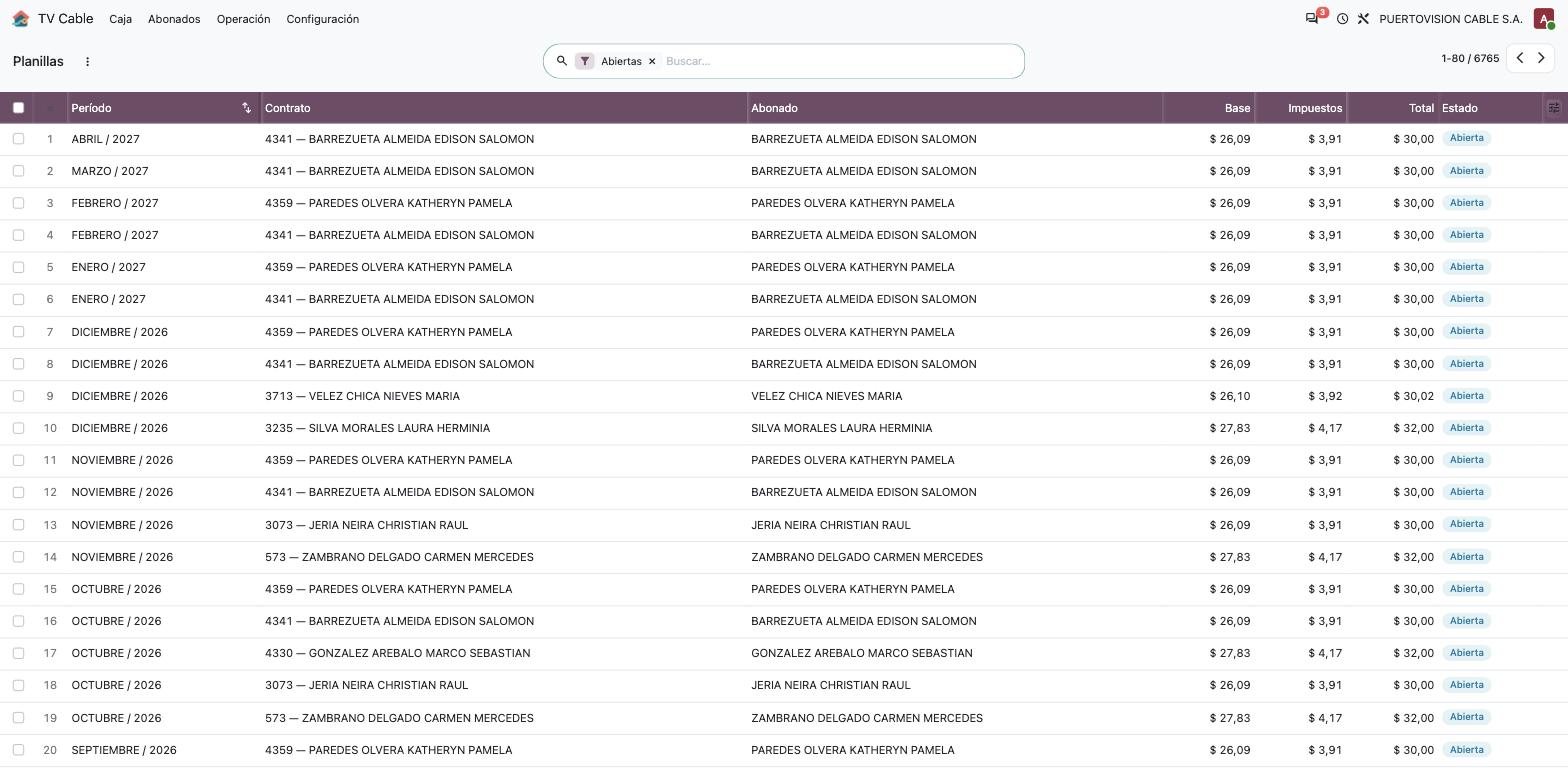Click row 14 abonado ZAMBRANO DELGADO CARMEN MERCEDES
The image size is (1568, 770).
[x=867, y=557]
